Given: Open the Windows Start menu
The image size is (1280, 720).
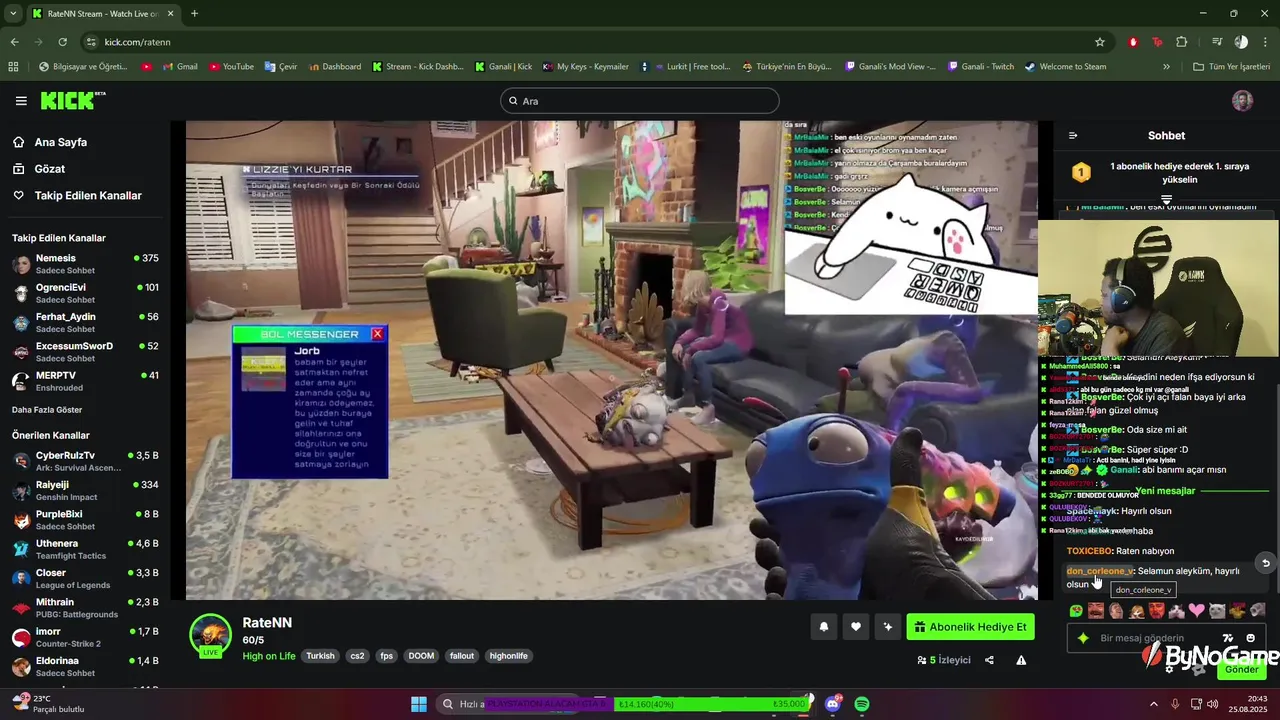Looking at the screenshot, I should point(419,704).
